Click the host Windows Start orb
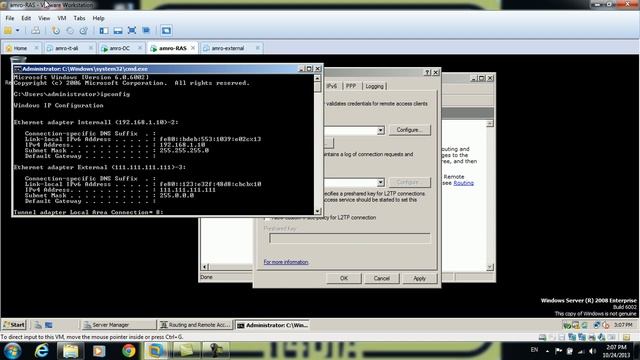 pyautogui.click(x=12, y=351)
